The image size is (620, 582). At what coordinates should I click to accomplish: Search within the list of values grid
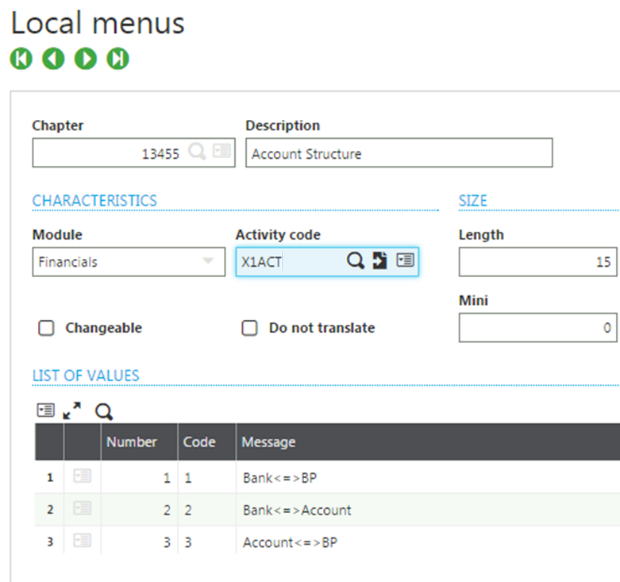(x=104, y=411)
